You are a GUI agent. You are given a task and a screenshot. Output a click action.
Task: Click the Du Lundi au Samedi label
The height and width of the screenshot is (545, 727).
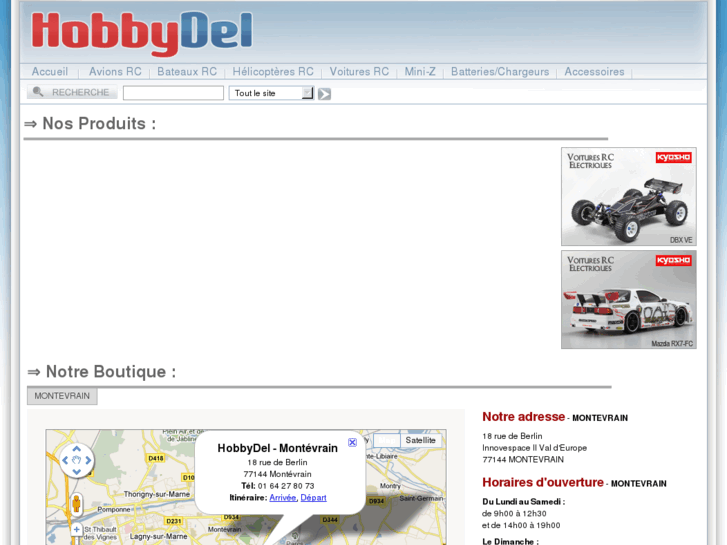(x=523, y=502)
